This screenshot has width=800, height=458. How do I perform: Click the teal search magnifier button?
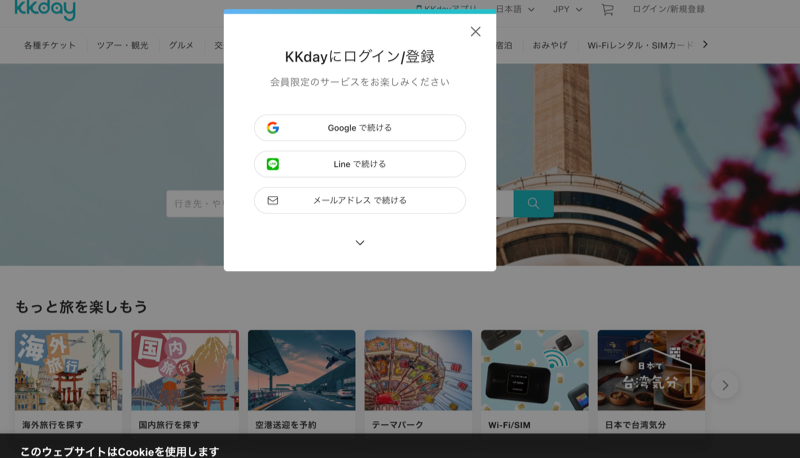pos(533,203)
